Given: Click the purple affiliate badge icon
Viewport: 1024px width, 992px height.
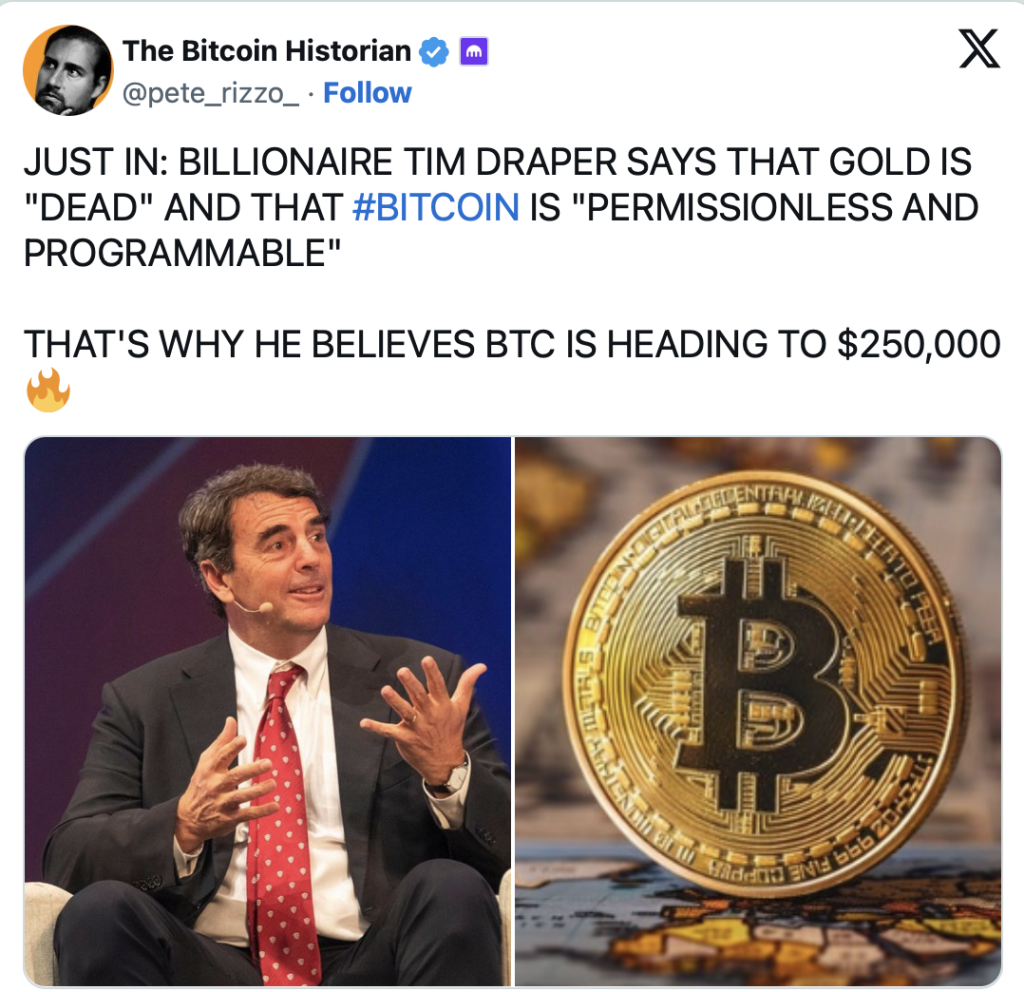Looking at the screenshot, I should 474,52.
